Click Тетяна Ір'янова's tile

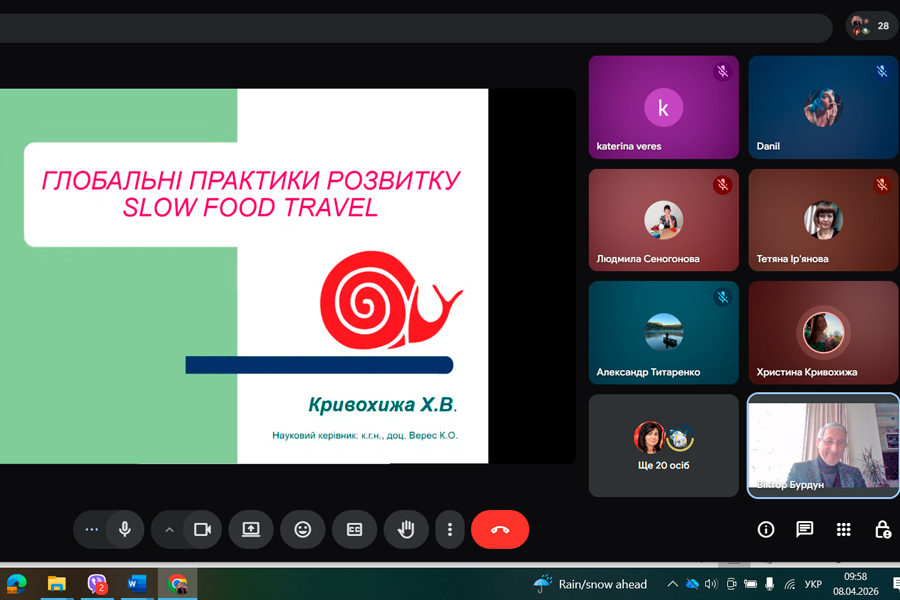click(x=823, y=220)
